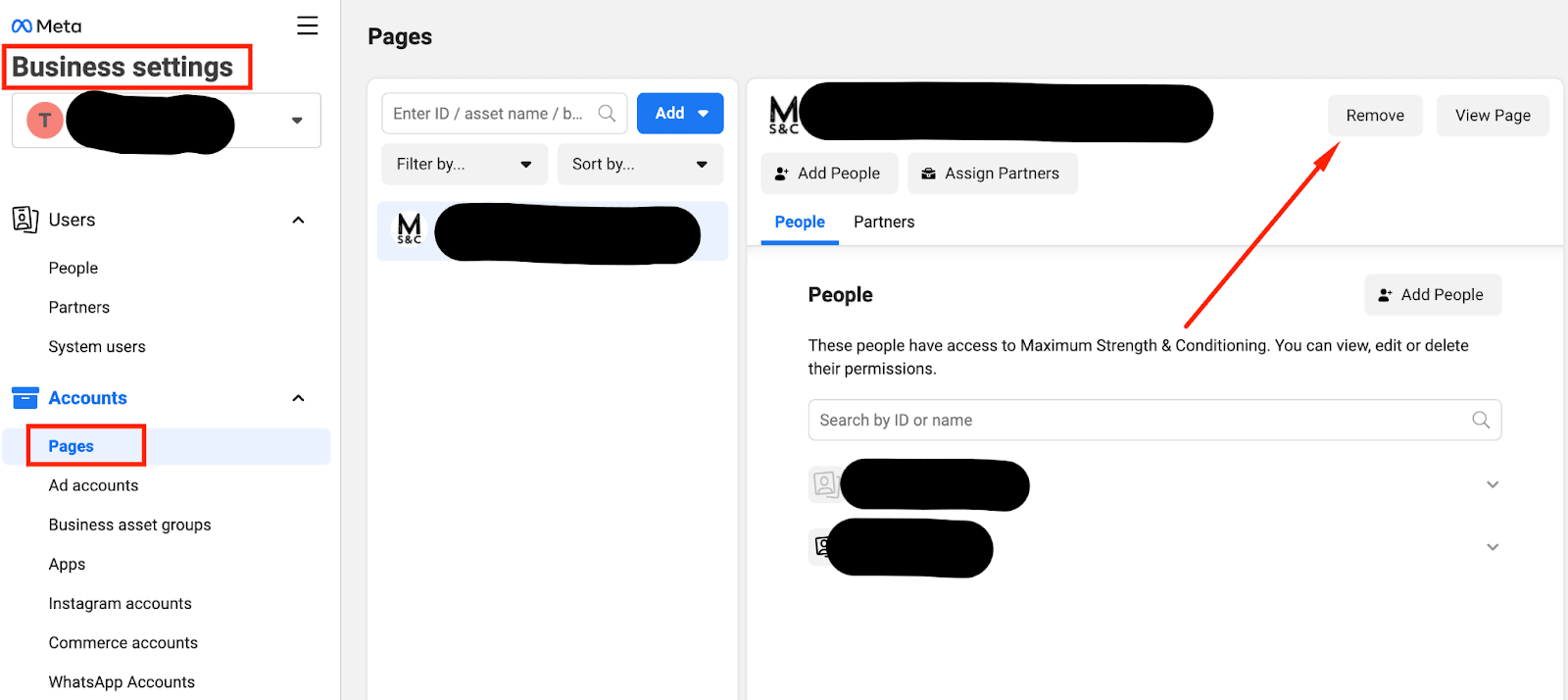Expand the first person's permissions chevron
1568x700 pixels.
[1492, 484]
